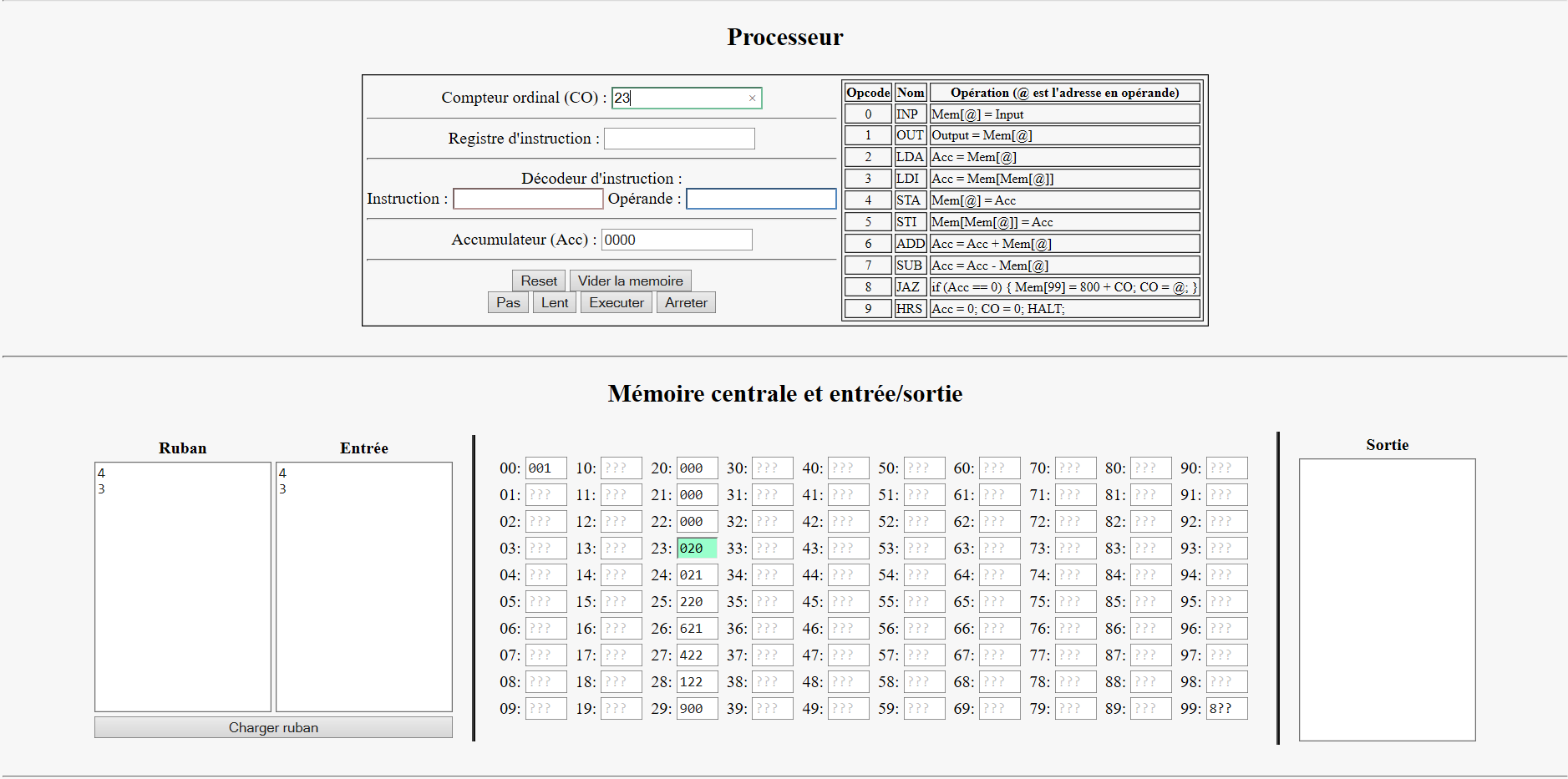
Task: Select the Instruction decoder field
Action: click(528, 199)
